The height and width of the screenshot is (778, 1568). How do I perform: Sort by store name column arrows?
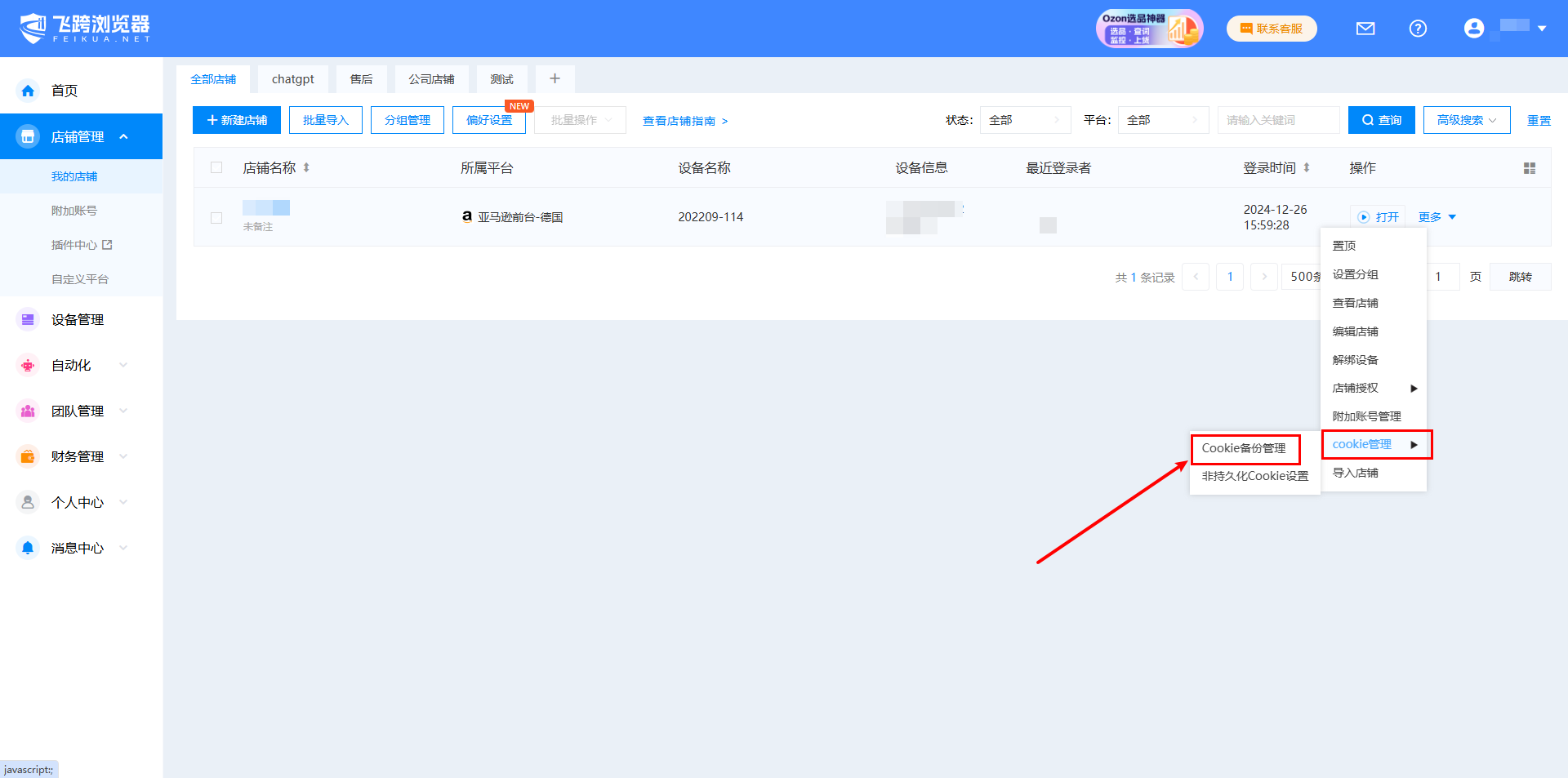(x=306, y=168)
